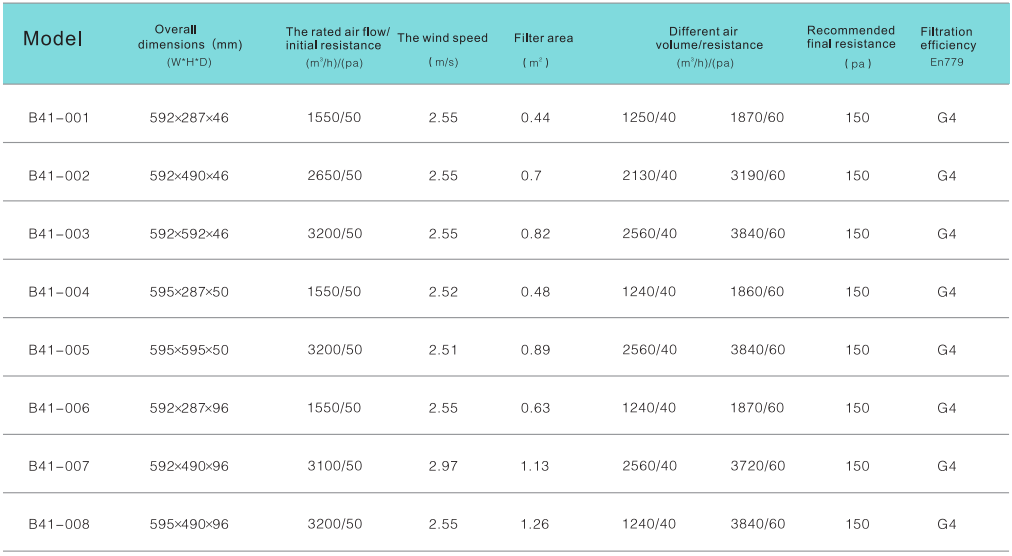Click "The wind speed" column header
The height and width of the screenshot is (556, 1012).
pos(442,38)
